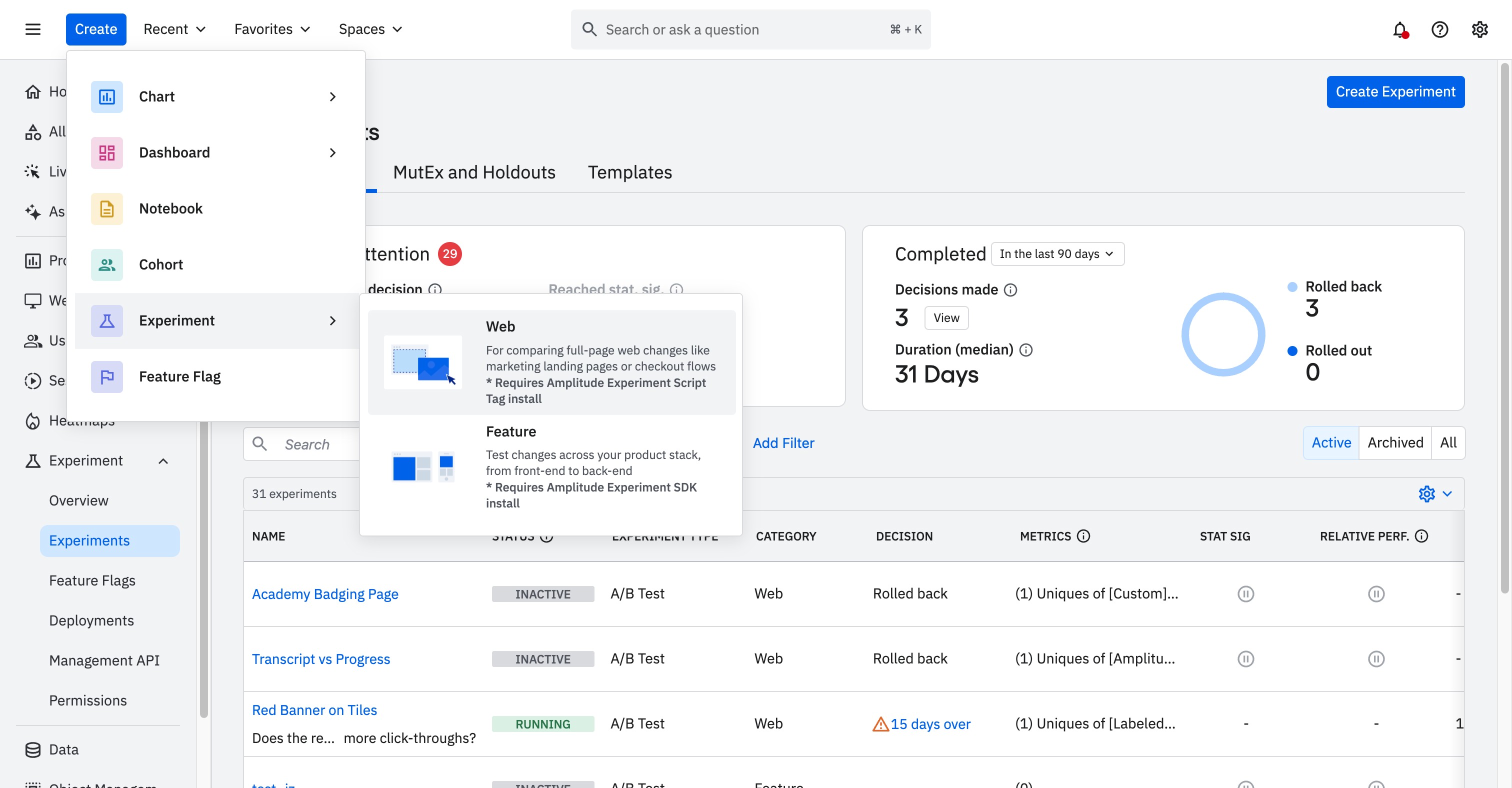Choose the Web experiment option
Viewport: 1512px width, 788px height.
[x=551, y=362]
